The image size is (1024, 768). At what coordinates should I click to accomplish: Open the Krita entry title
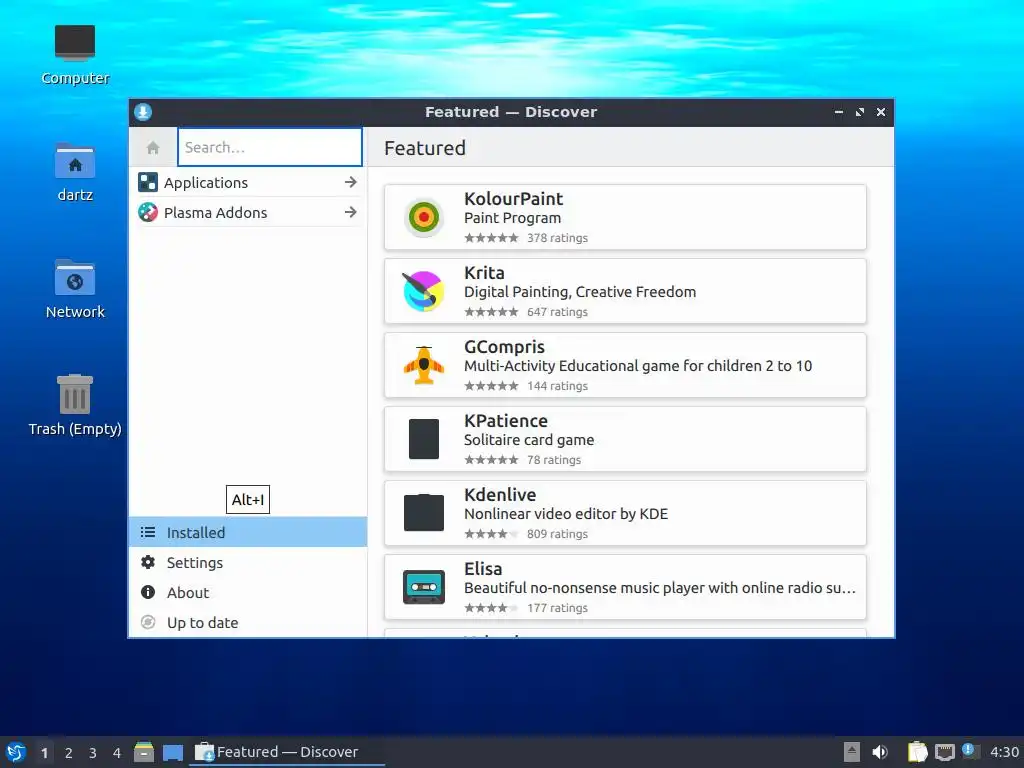tap(484, 272)
